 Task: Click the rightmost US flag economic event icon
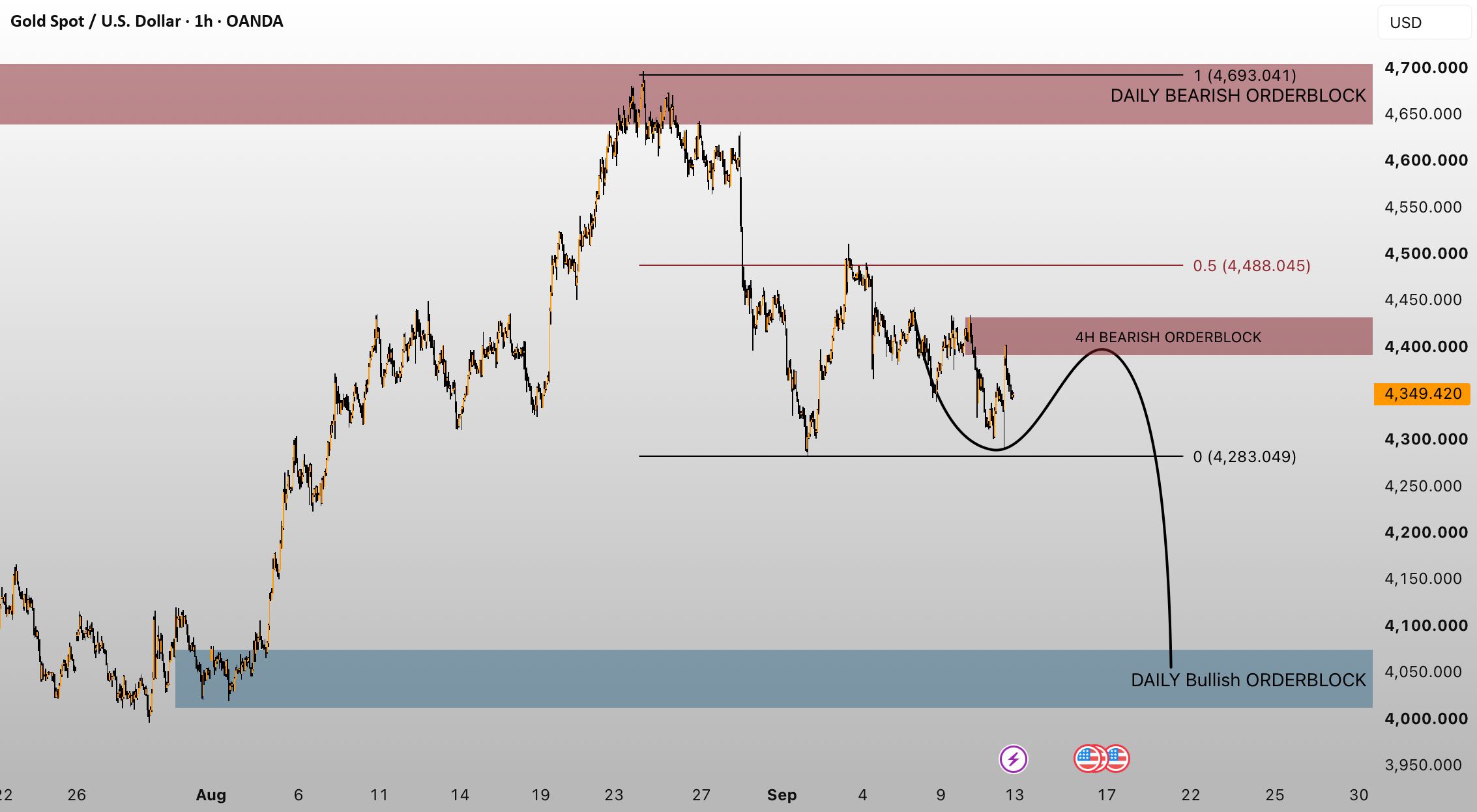click(1117, 759)
